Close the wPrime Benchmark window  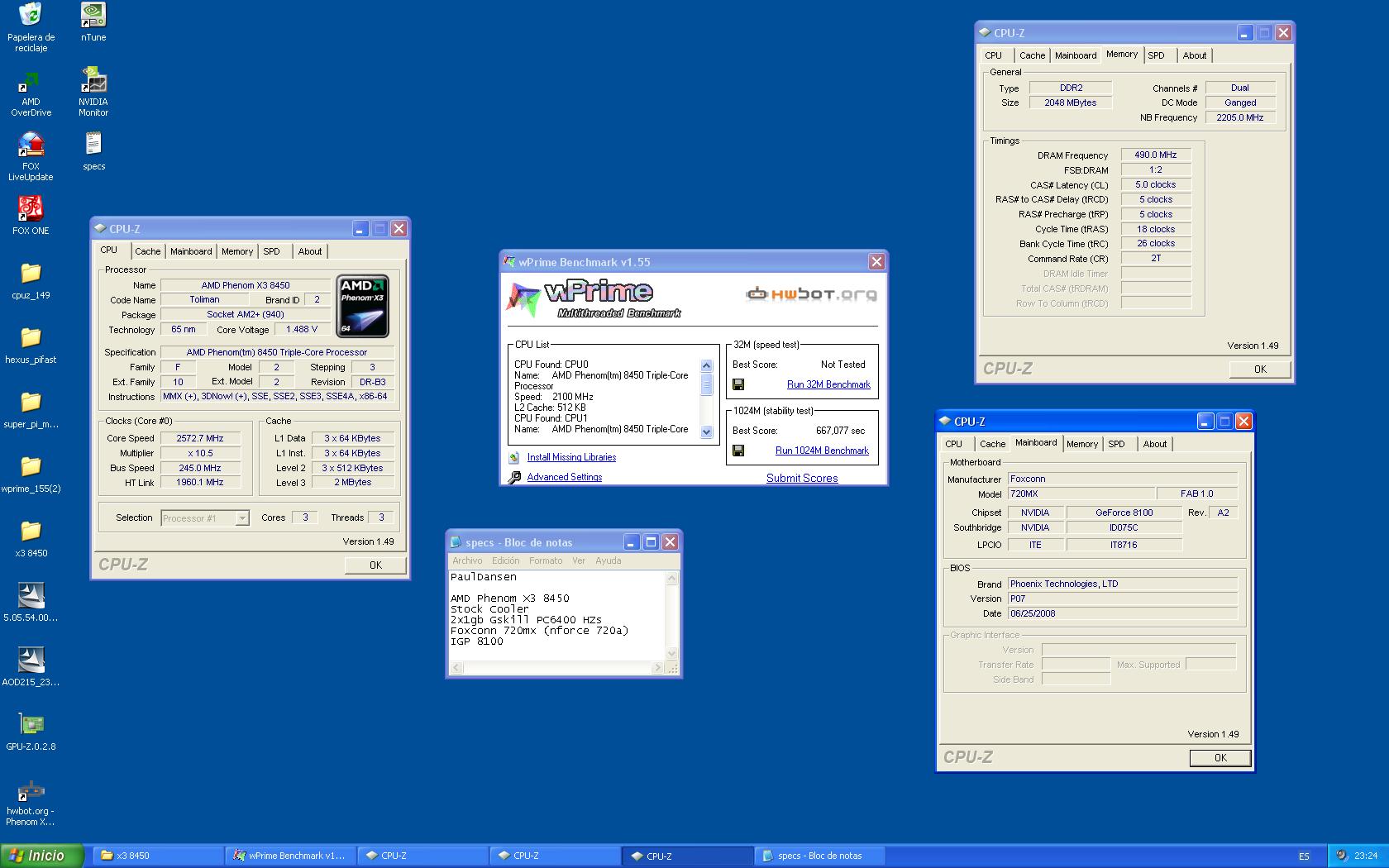click(x=876, y=262)
